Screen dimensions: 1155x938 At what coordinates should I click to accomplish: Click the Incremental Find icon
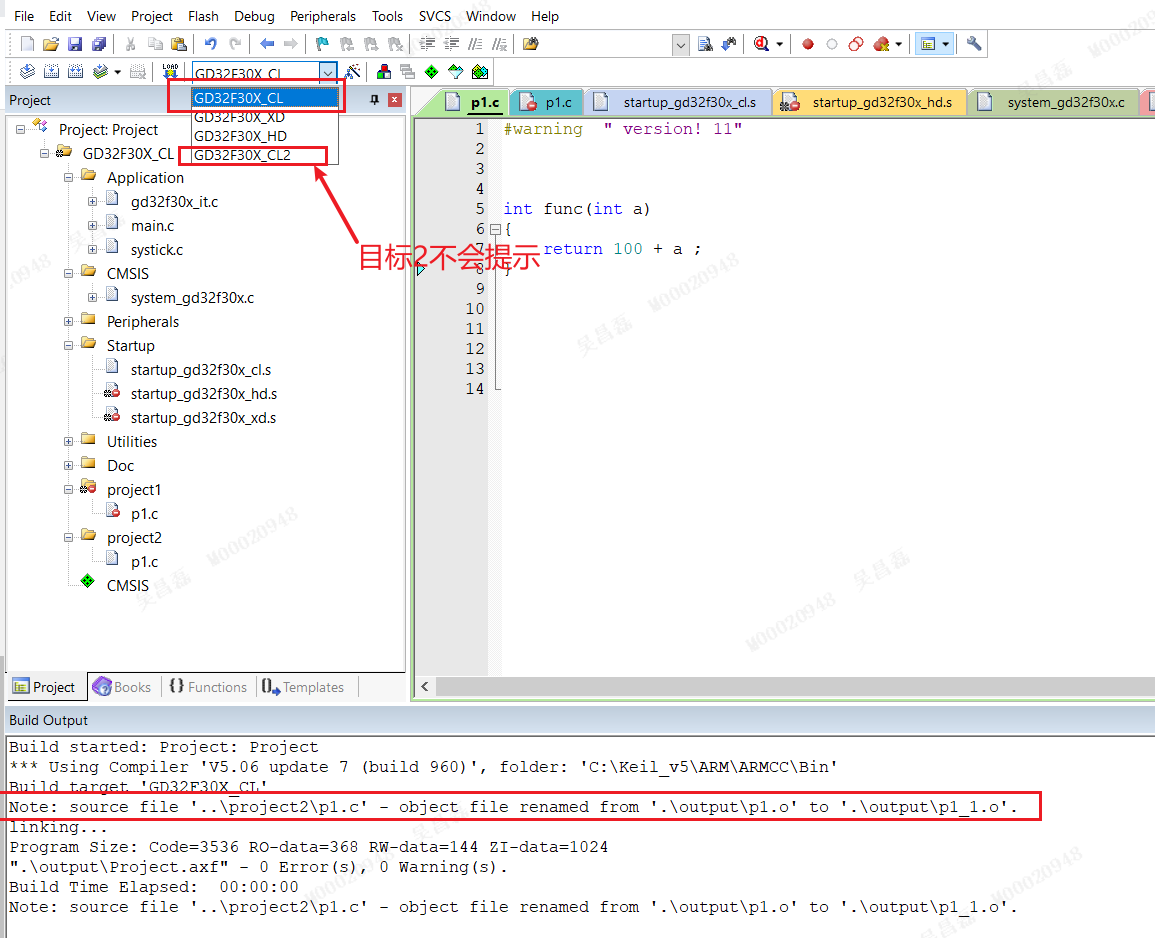(x=729, y=44)
